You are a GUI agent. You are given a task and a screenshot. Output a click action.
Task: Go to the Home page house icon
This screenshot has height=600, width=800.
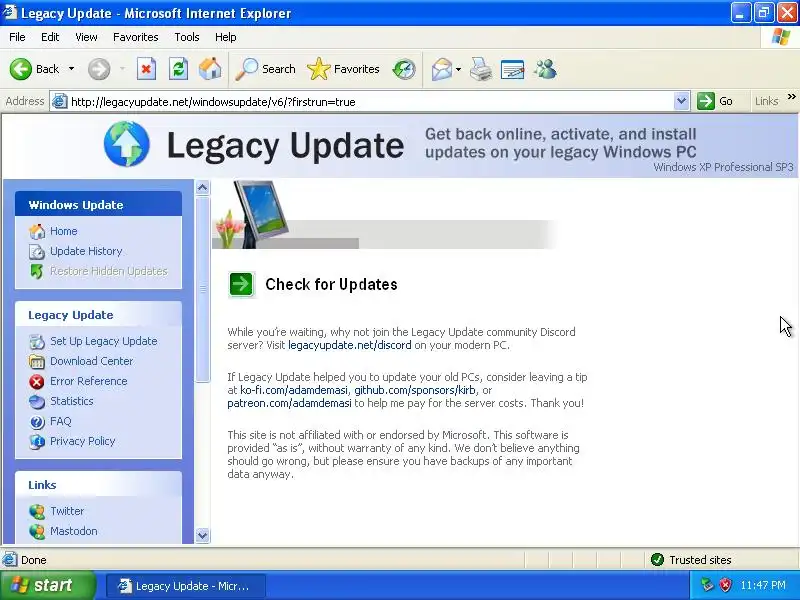tap(210, 69)
